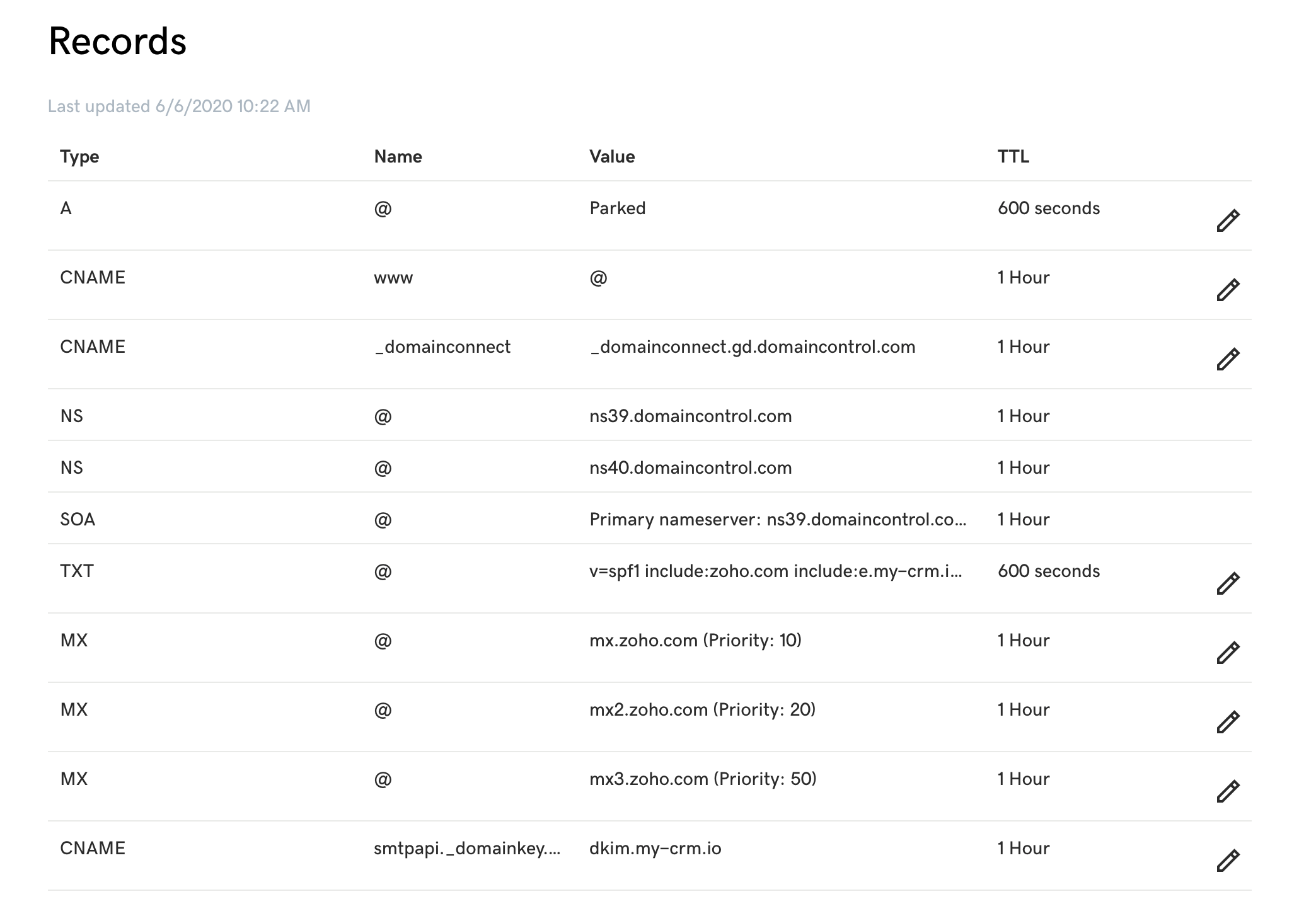Select 600 seconds TTL of TXT record
Image resolution: width=1316 pixels, height=916 pixels.
tap(1049, 571)
